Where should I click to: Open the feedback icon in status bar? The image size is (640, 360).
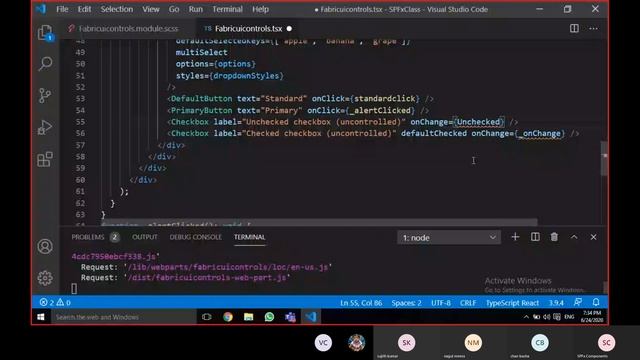[578, 302]
